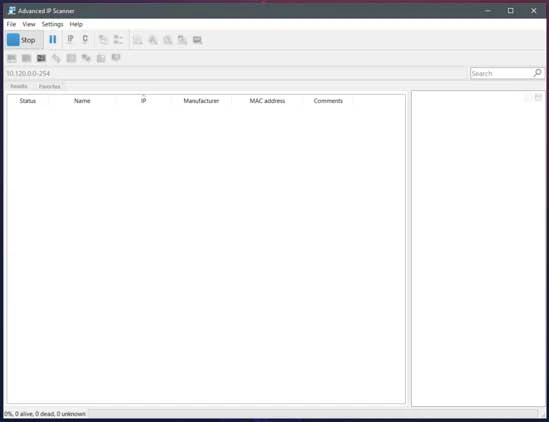Click the C subnet class icon
This screenshot has height=422, width=549.
(x=85, y=39)
